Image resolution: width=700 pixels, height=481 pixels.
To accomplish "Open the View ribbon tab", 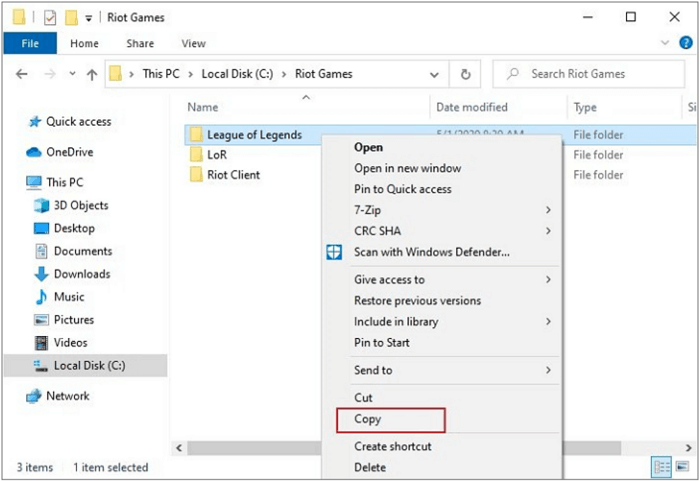I will [193, 44].
